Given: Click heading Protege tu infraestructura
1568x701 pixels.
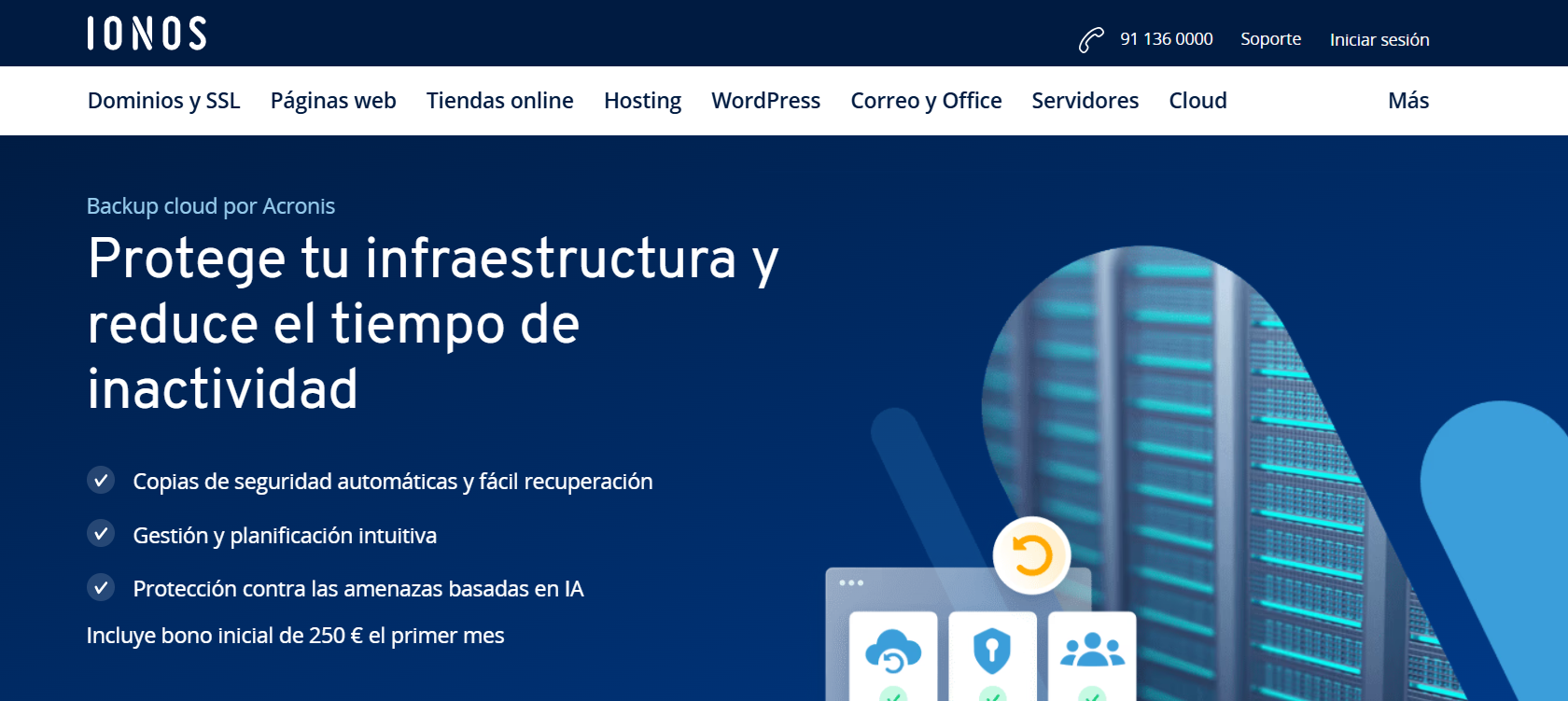Looking at the screenshot, I should click(x=433, y=323).
